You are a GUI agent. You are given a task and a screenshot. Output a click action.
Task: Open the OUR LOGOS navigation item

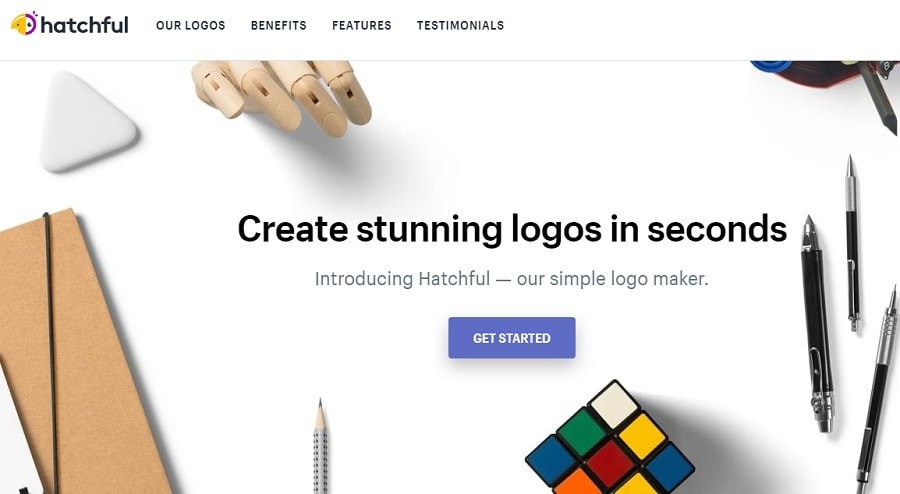coord(191,25)
